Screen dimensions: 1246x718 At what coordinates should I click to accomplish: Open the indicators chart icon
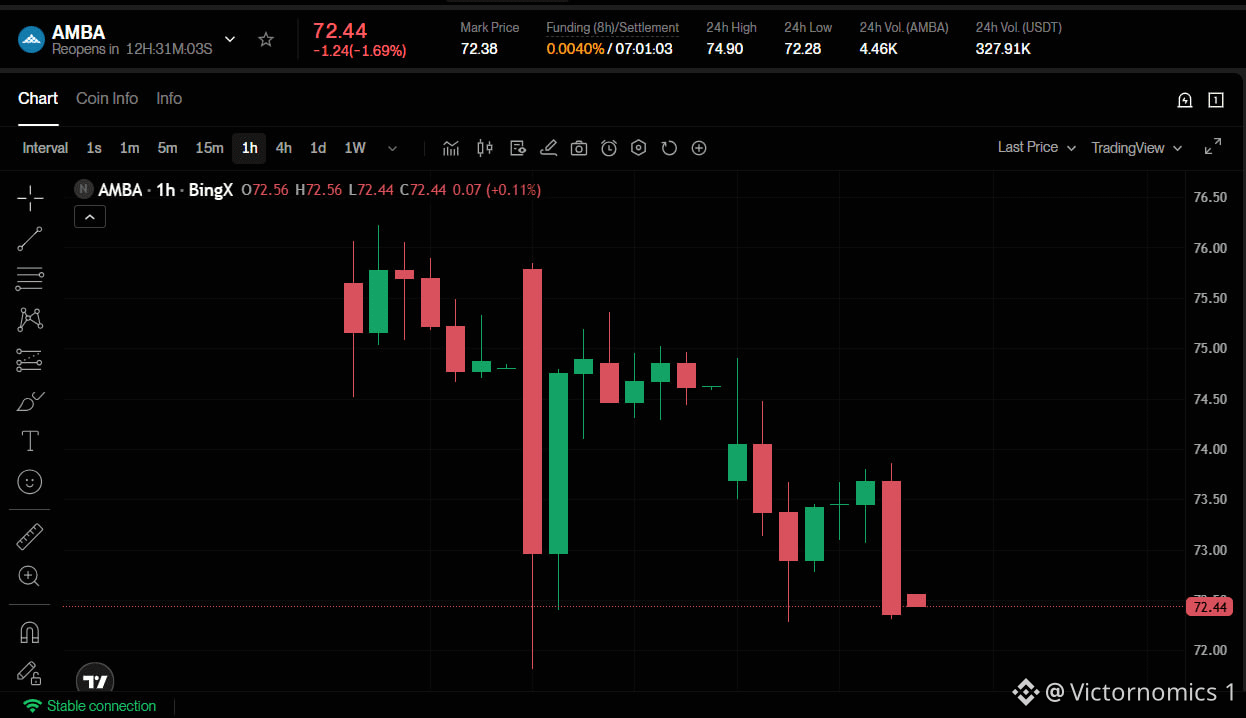point(451,148)
